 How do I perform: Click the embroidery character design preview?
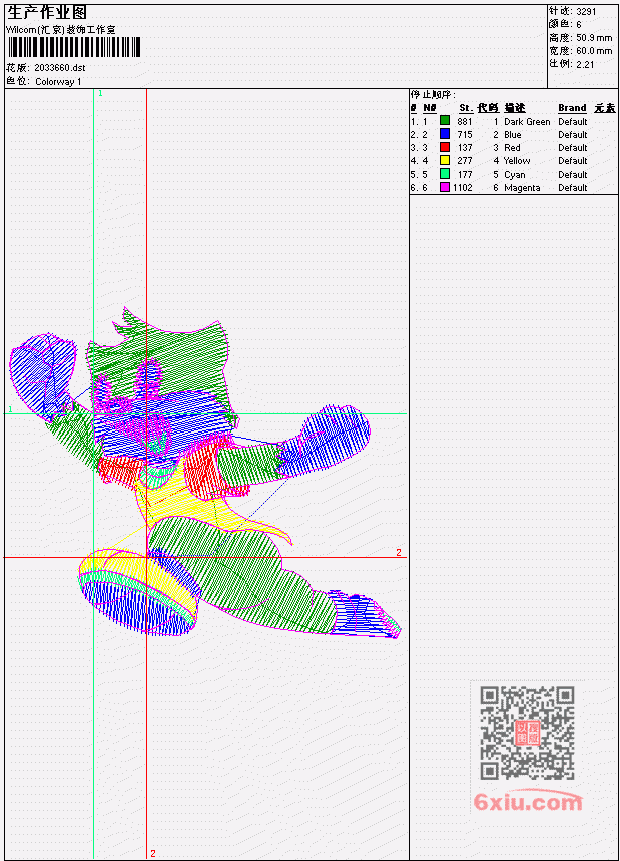(x=206, y=472)
